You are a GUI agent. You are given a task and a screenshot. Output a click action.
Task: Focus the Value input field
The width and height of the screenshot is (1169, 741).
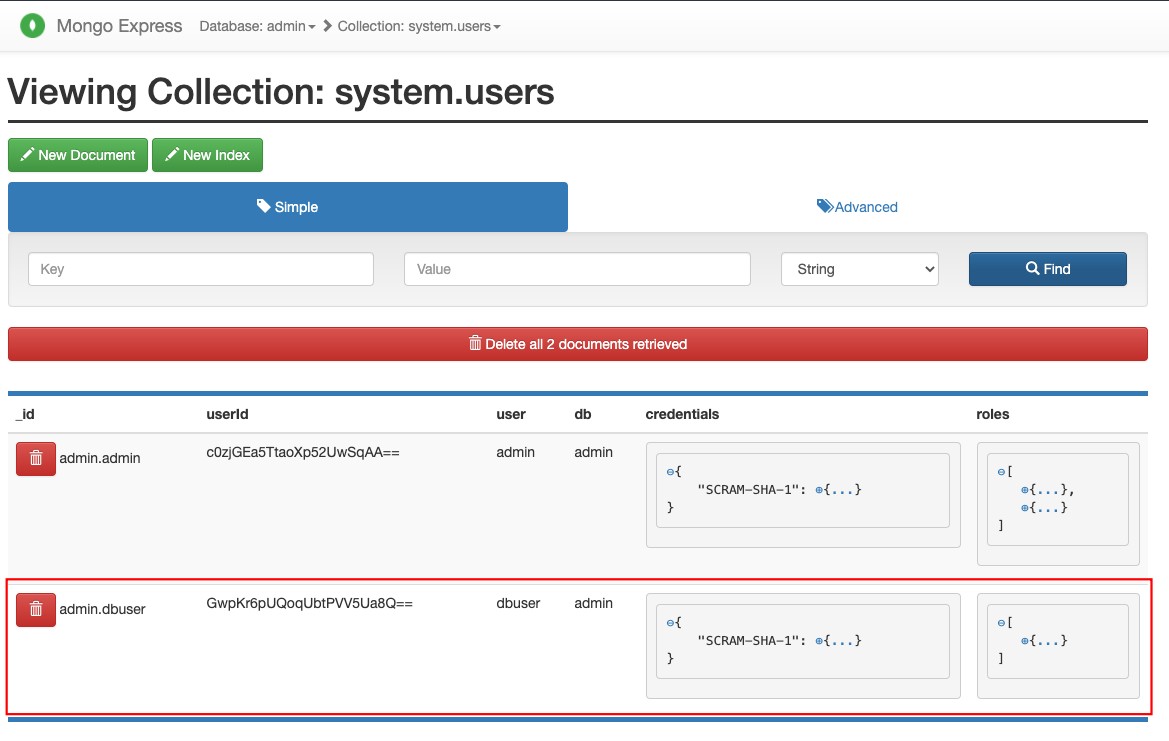point(577,269)
